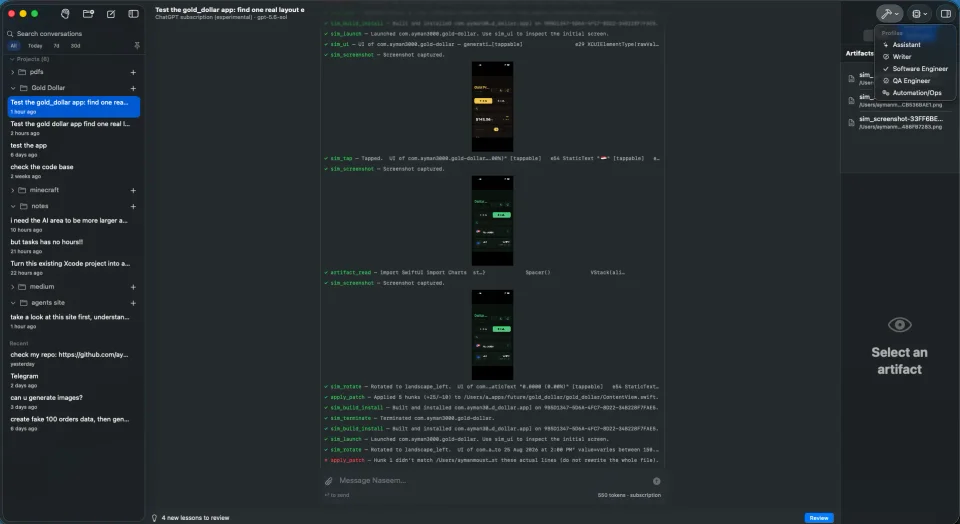Open 'take a look at this site first' chat
This screenshot has height=524, width=960.
[x=73, y=321]
